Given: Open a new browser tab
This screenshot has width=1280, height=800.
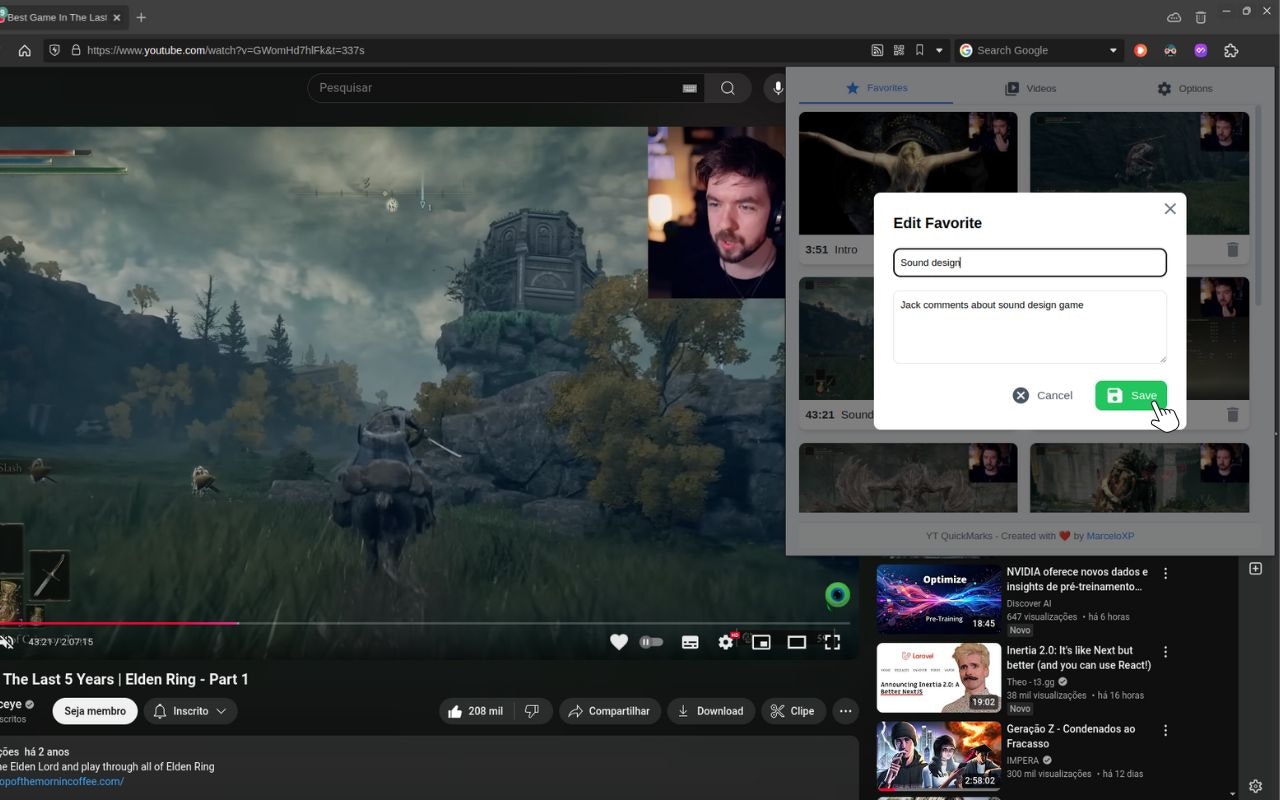Looking at the screenshot, I should pos(141,17).
